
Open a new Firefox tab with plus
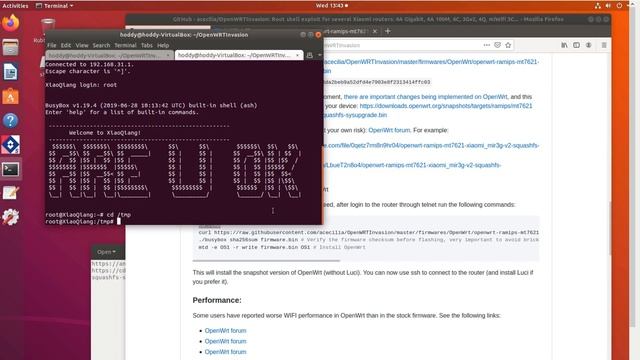[388, 31]
